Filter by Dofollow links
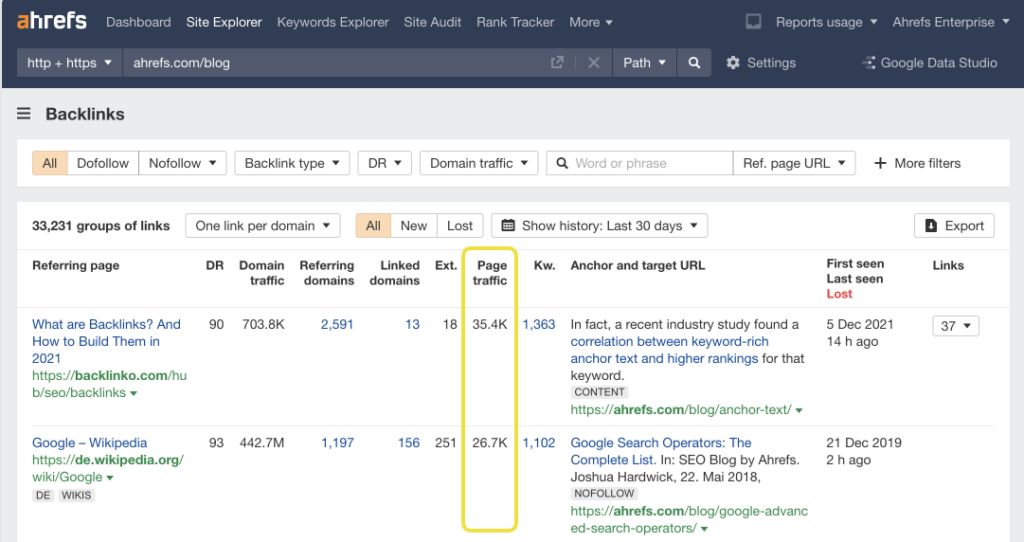Screen dimensions: 1024x542 coord(103,163)
